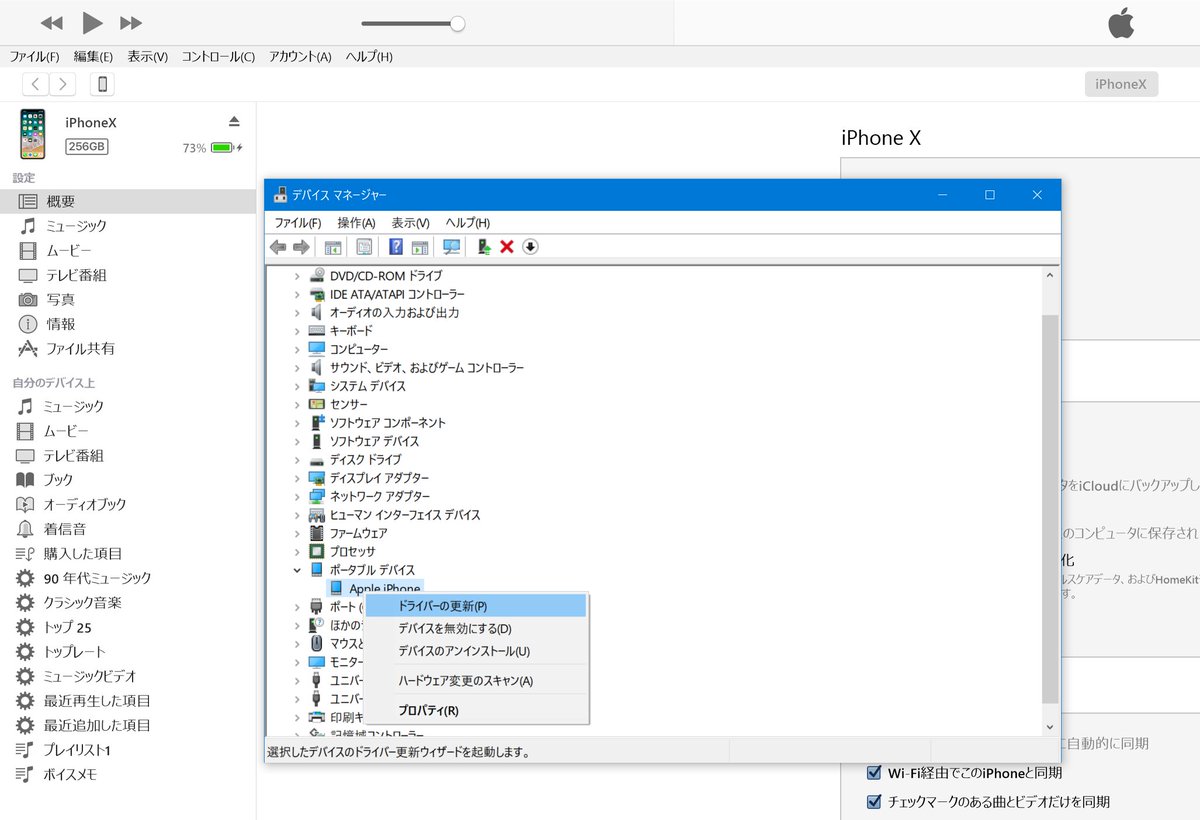This screenshot has height=820, width=1200.
Task: Open ミュージックビデオ smart playlist
Action: pos(128,676)
